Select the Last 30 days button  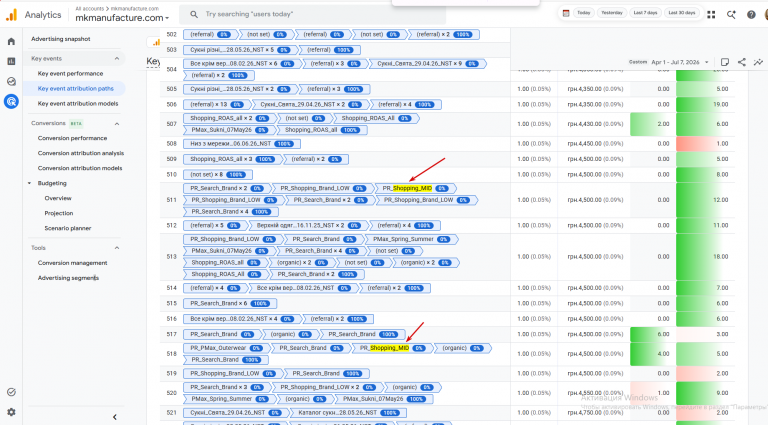(682, 13)
